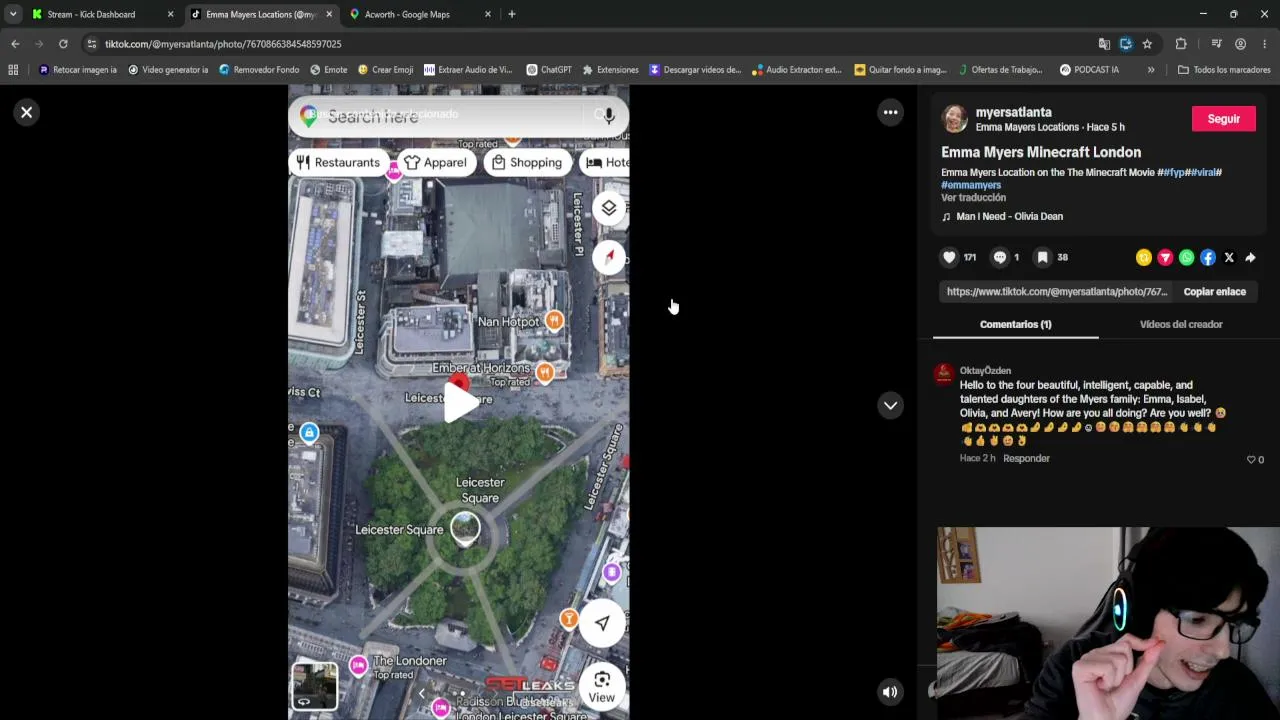The image size is (1280, 720).
Task: Open more share options arrow
Action: [1250, 257]
